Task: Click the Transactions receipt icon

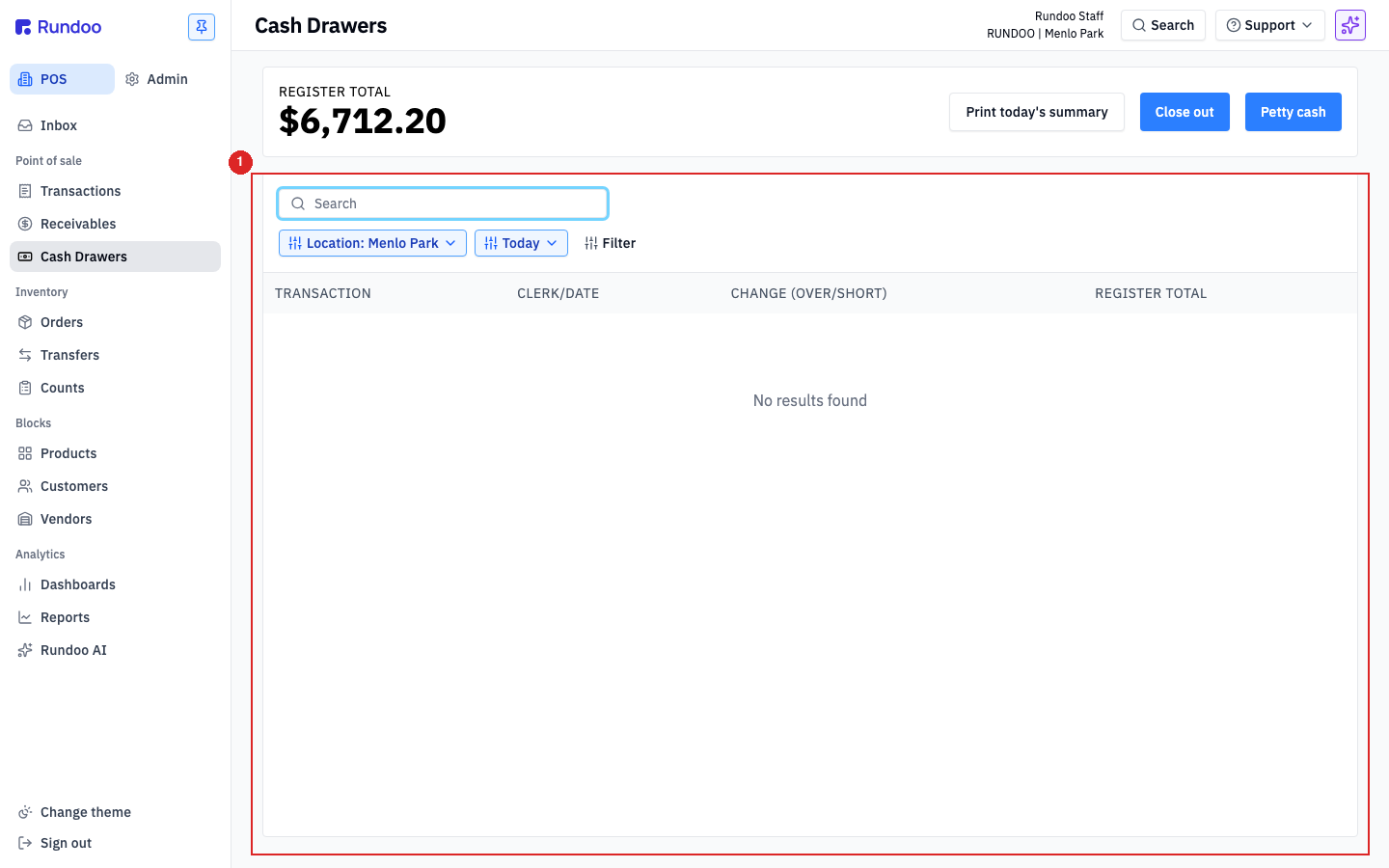Action: click(x=25, y=191)
